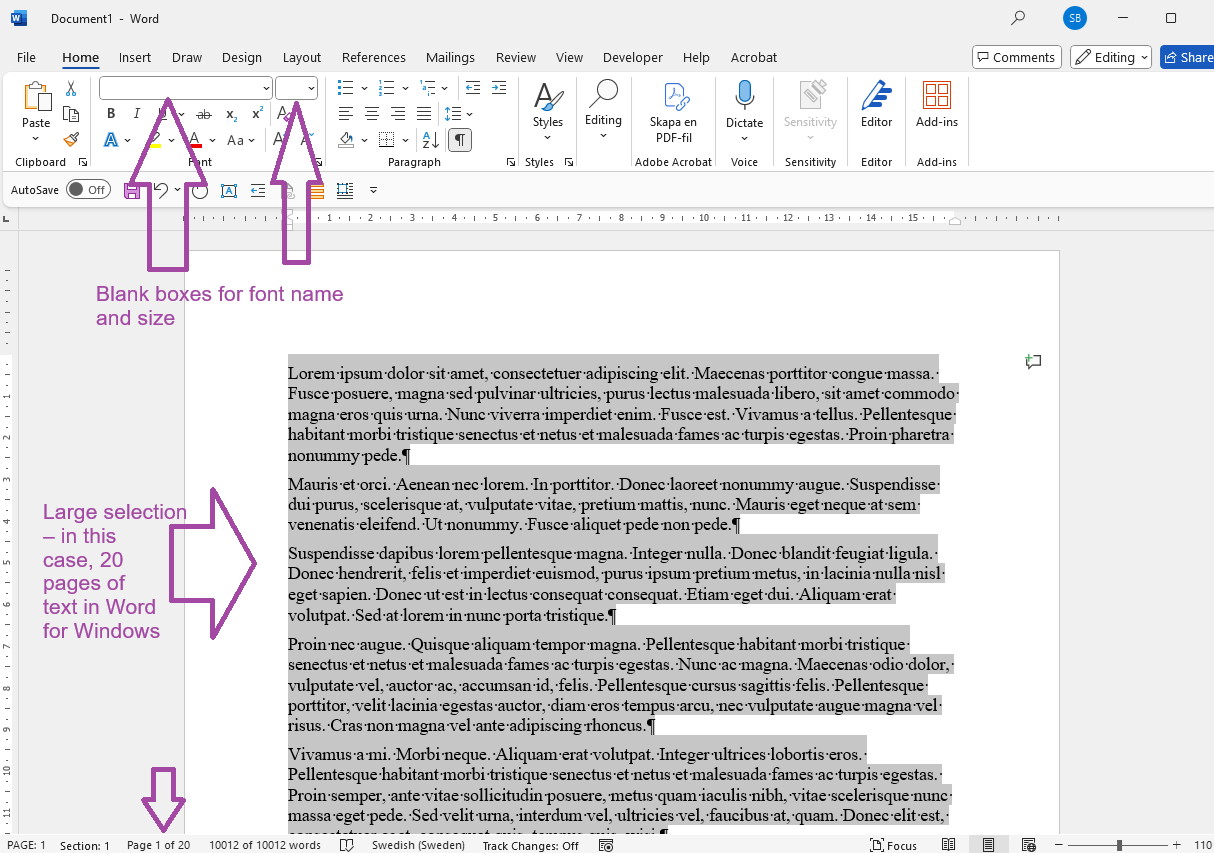Apply the red font color
This screenshot has height=853, width=1214.
tap(196, 140)
